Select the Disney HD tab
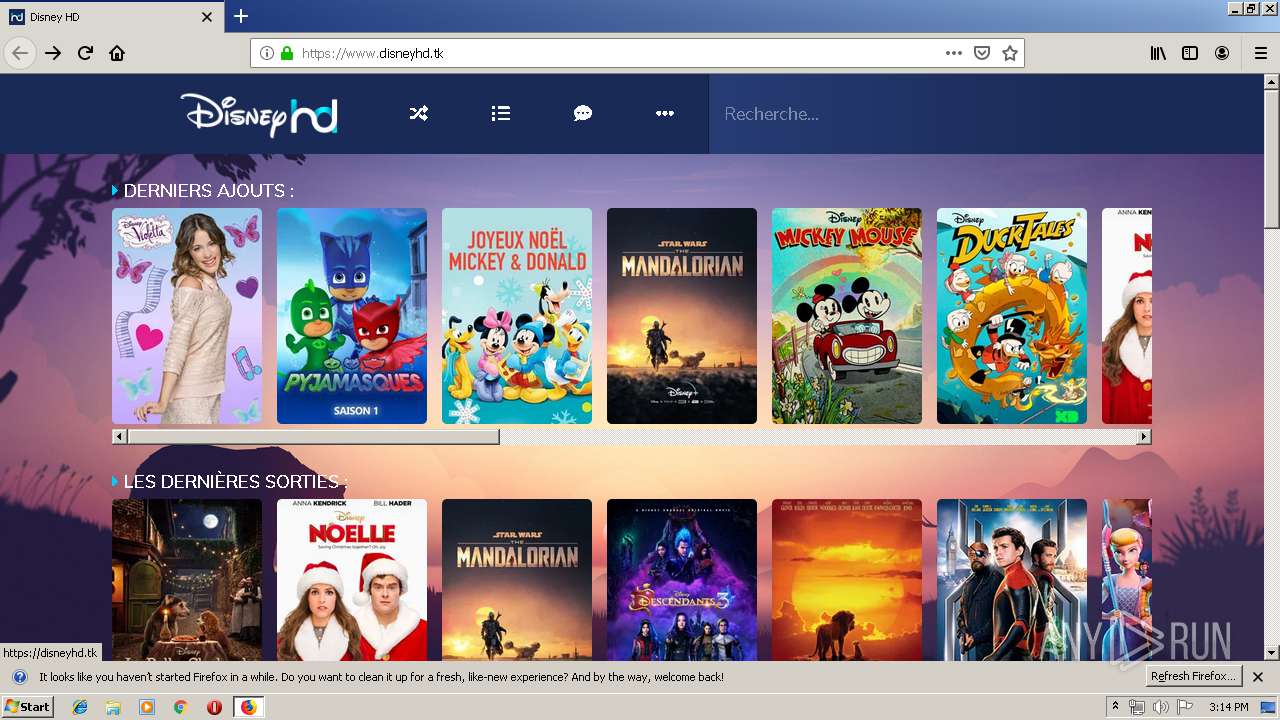1280x720 pixels. [x=110, y=17]
